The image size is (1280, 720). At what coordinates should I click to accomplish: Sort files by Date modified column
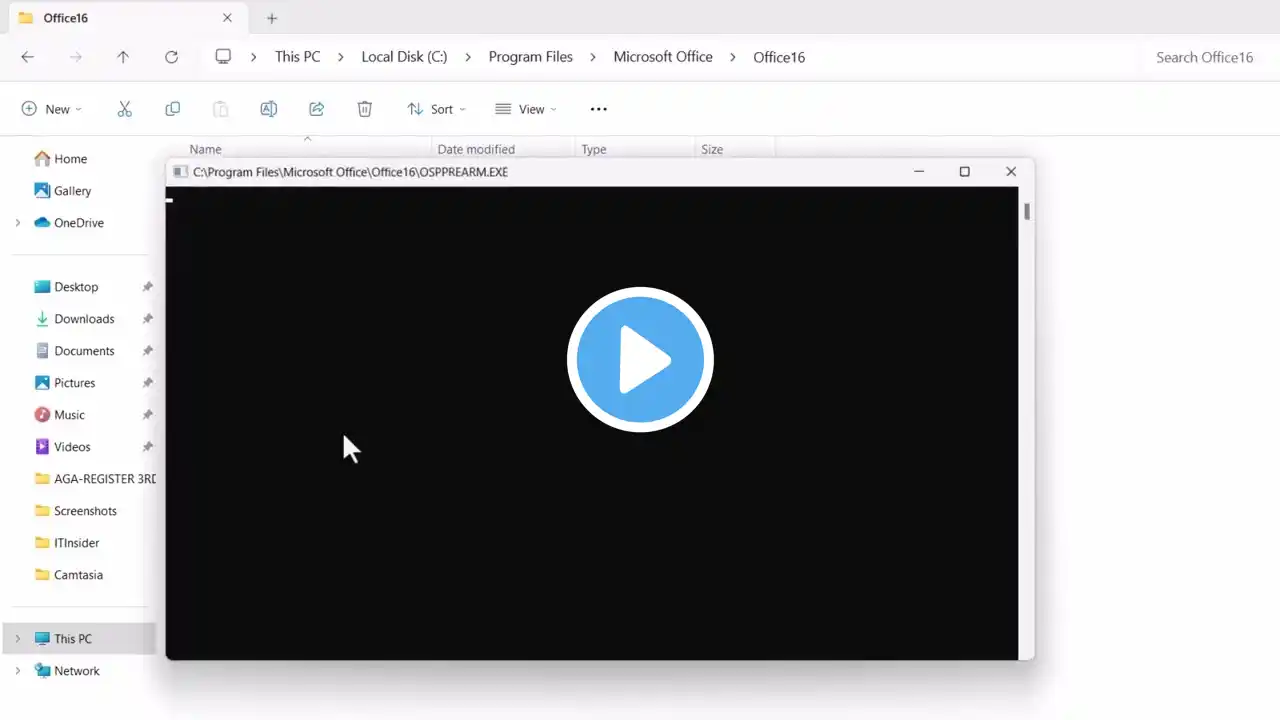476,150
